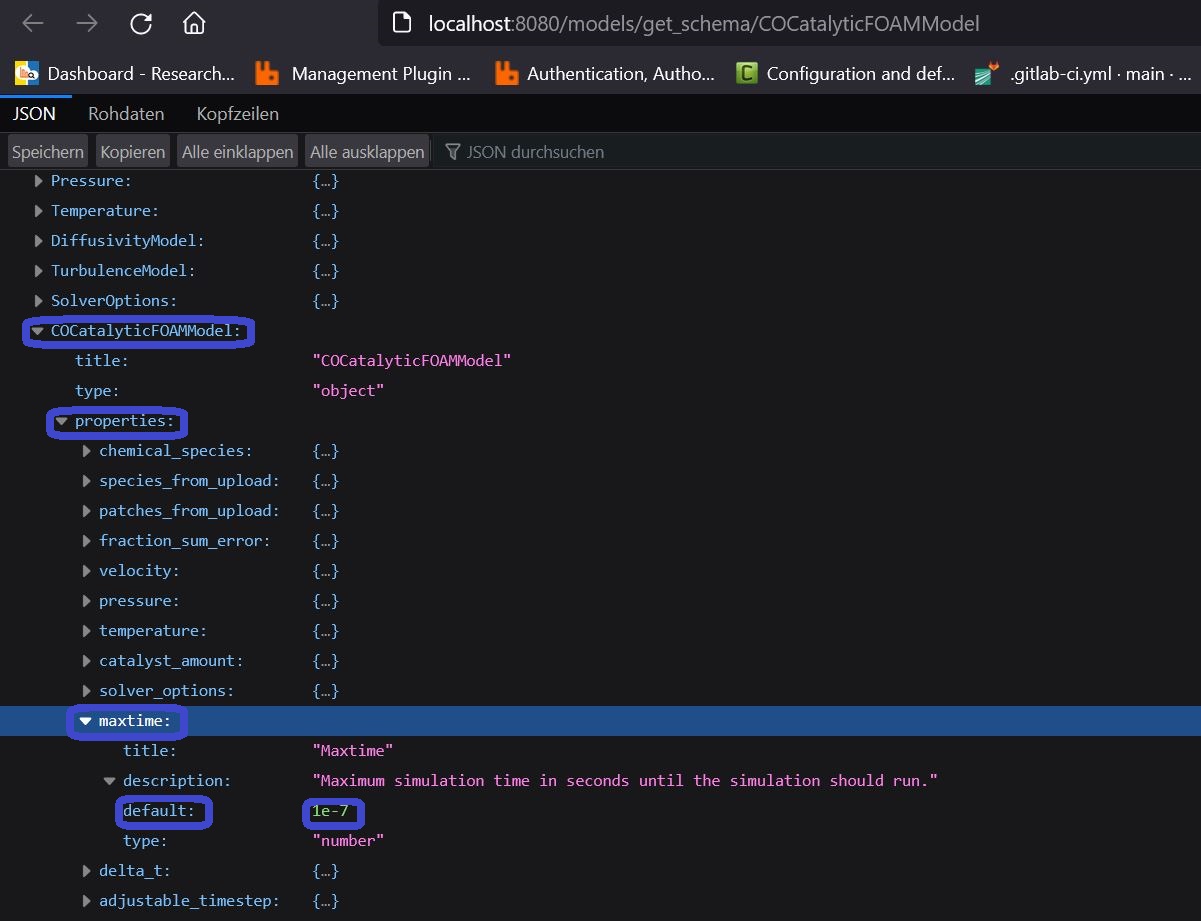Collapse the COCatalyticFOAMModel node

[x=38, y=331]
